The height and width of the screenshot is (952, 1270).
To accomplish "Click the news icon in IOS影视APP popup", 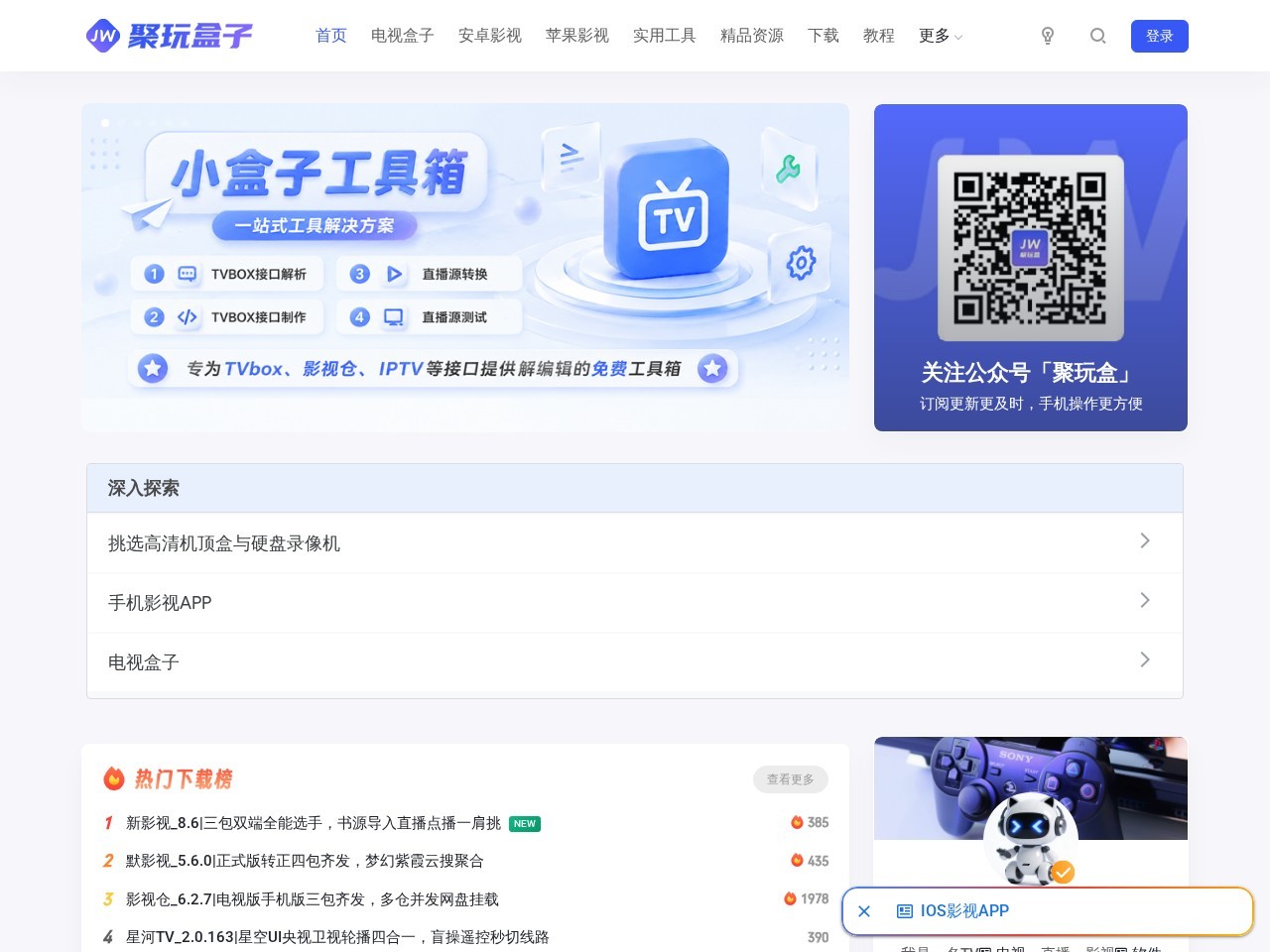I will [905, 911].
